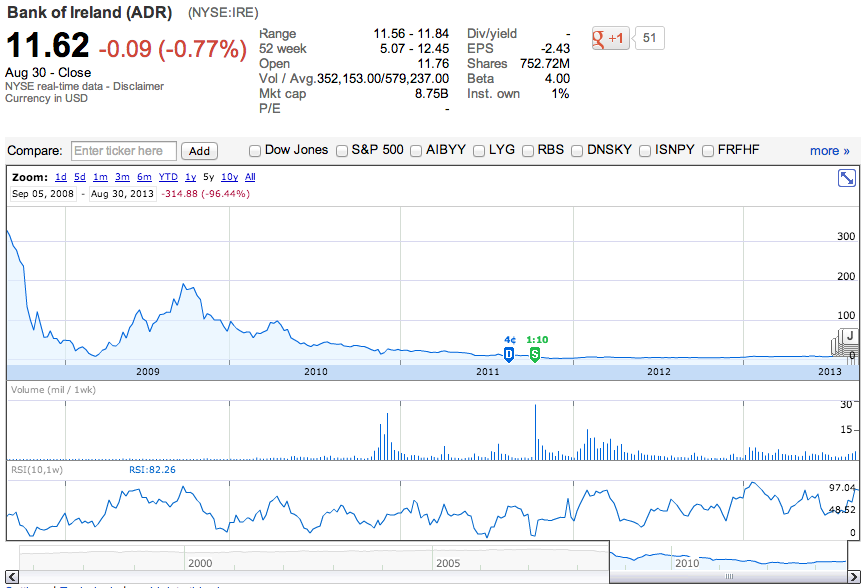Screen dimensions: 868x588
Task: Click the 2010 label in overview timeline
Action: 687,563
